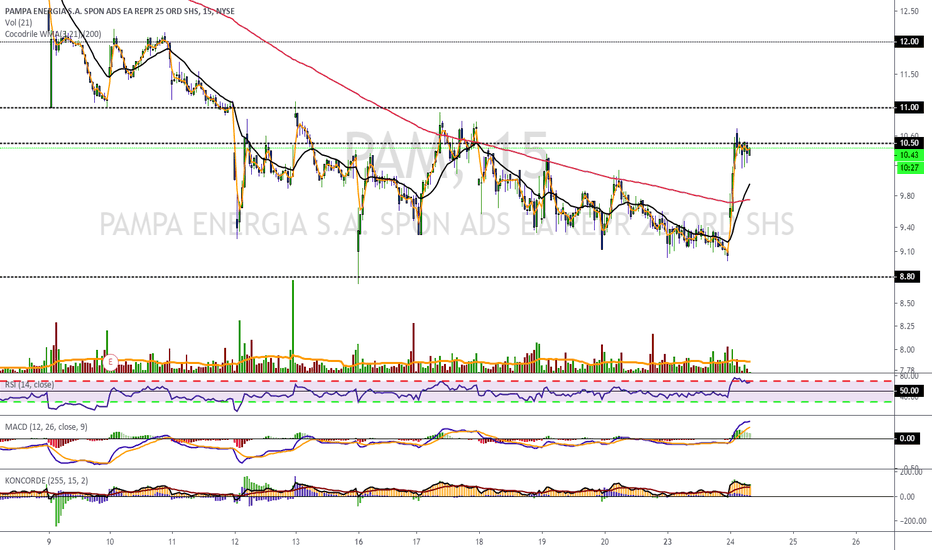Click the 12.00 horizontal line price label
The image size is (932, 550).
tap(909, 42)
